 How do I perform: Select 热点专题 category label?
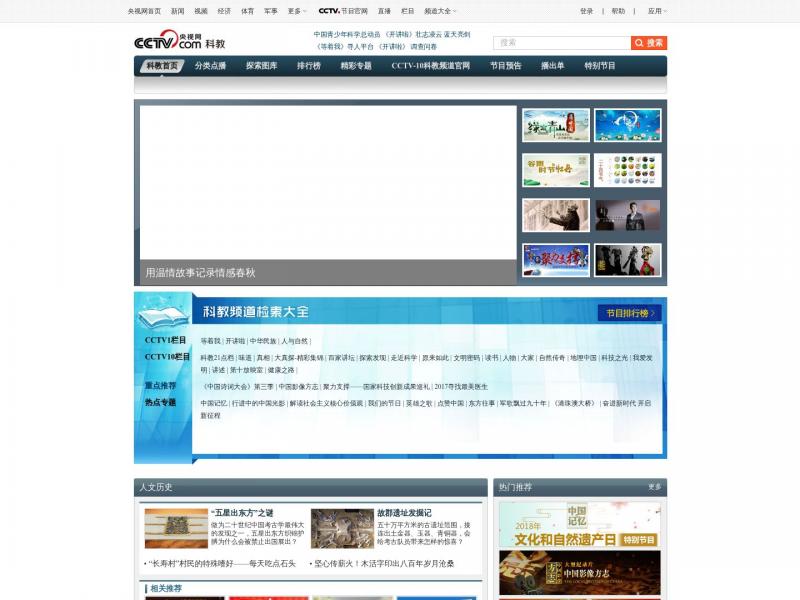(160, 403)
